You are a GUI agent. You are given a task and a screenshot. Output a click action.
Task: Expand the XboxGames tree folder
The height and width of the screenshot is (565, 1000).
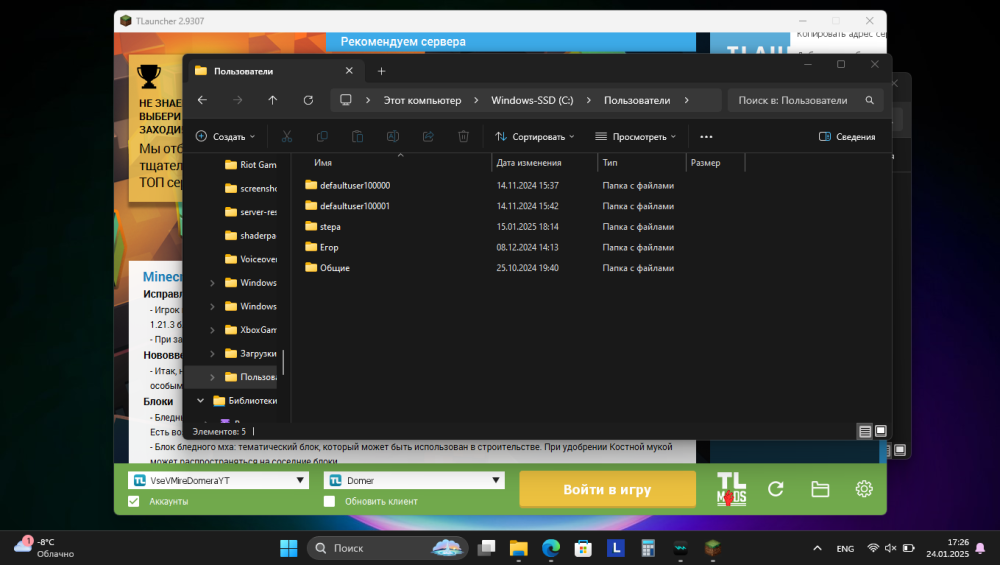click(x=212, y=330)
